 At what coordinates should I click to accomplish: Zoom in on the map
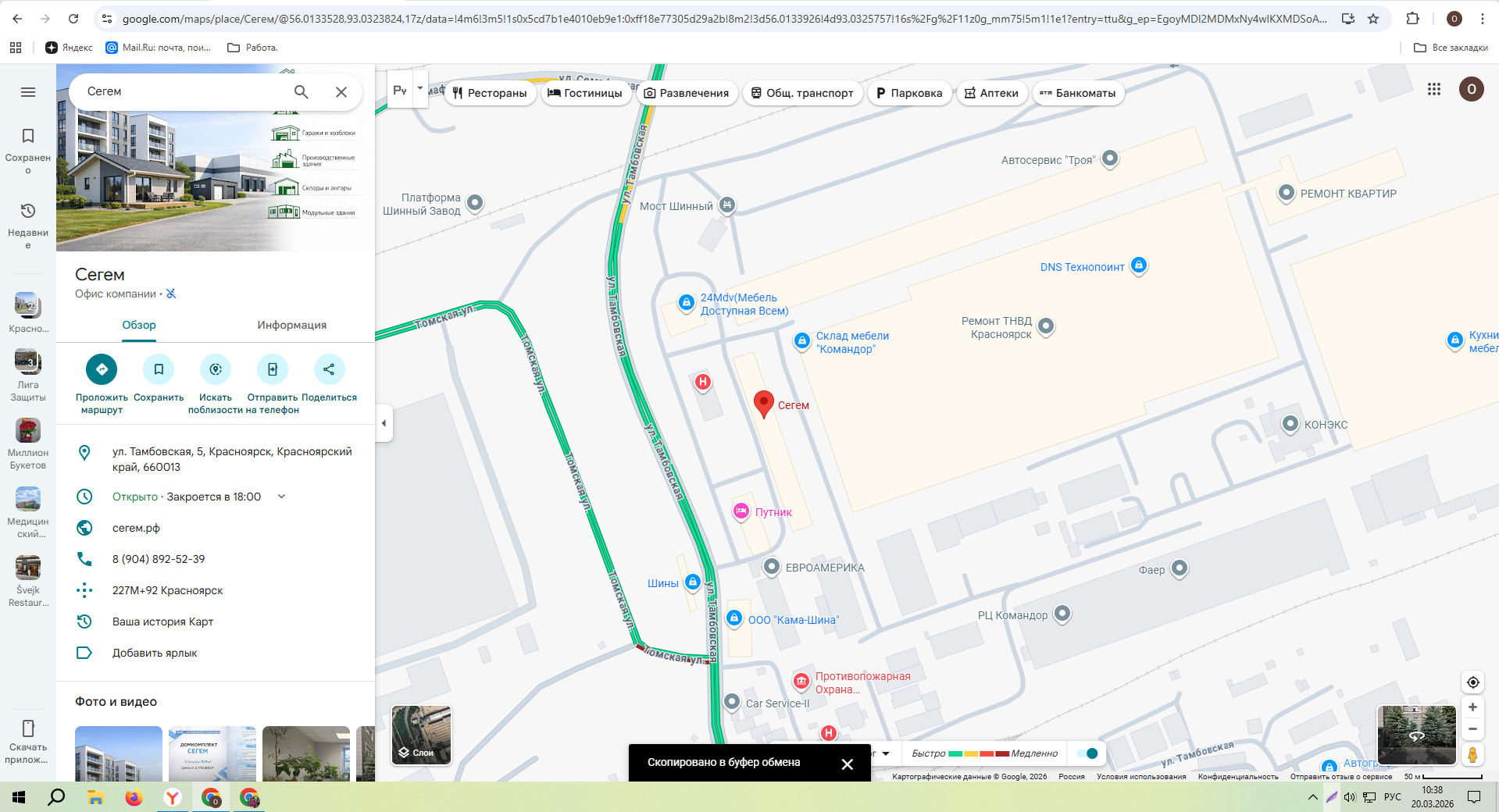pos(1472,707)
